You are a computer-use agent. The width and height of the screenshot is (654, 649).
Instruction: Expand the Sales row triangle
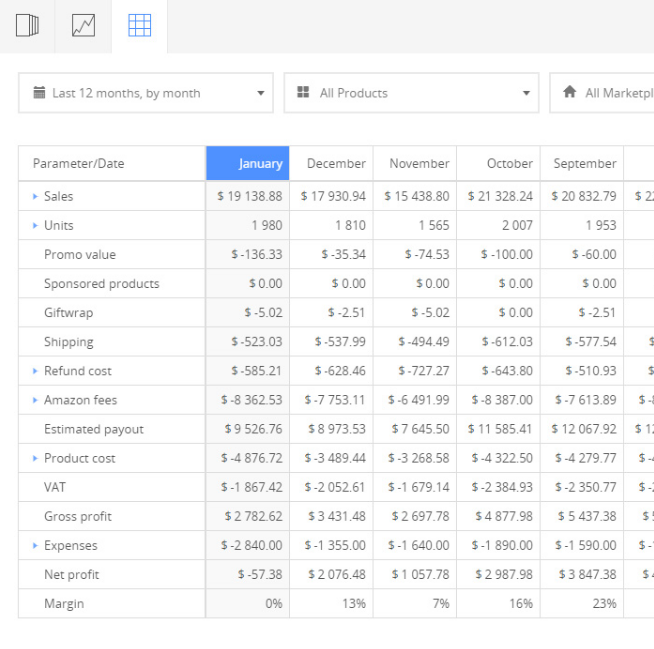click(x=35, y=196)
